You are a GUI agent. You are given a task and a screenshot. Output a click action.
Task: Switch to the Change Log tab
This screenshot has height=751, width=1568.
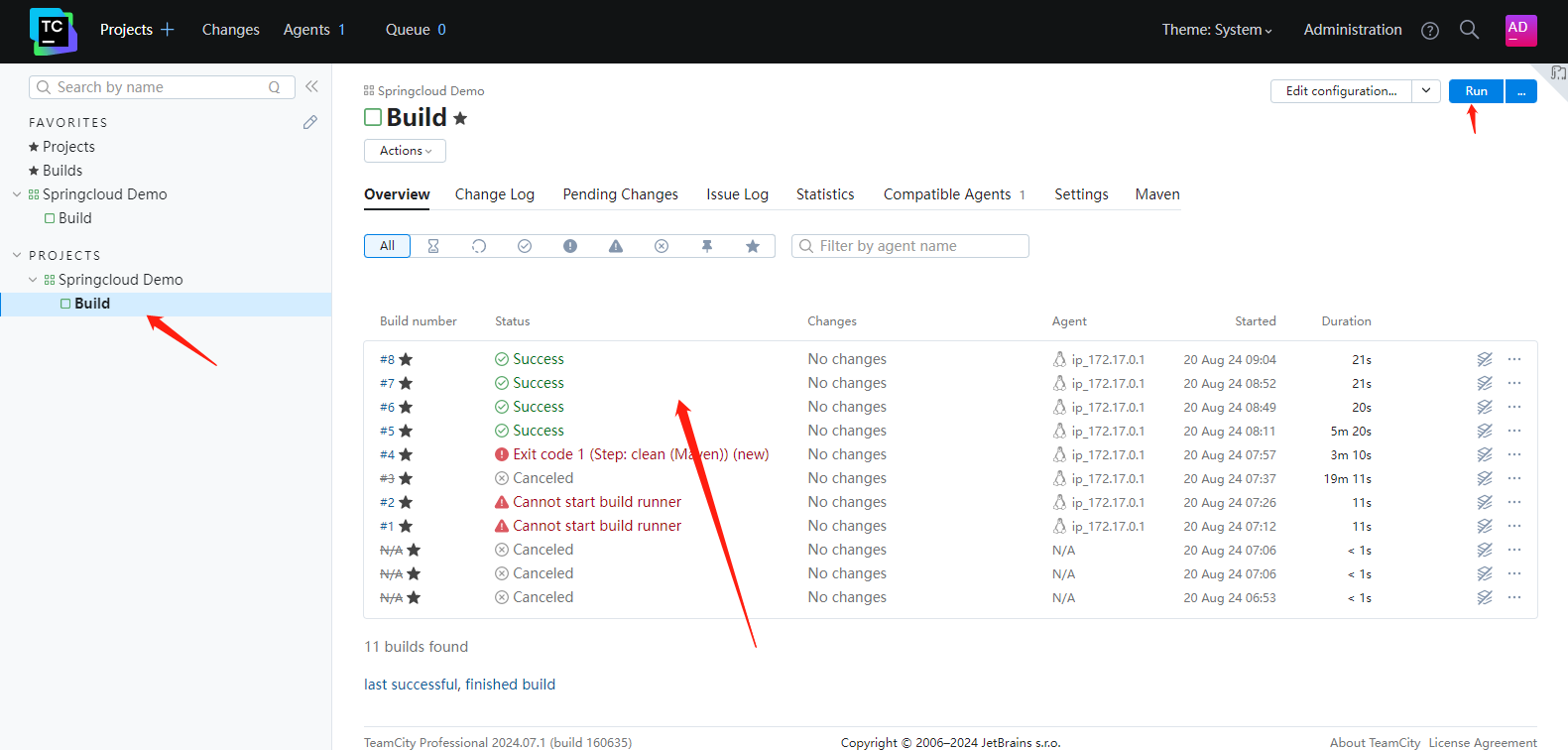pyautogui.click(x=495, y=194)
